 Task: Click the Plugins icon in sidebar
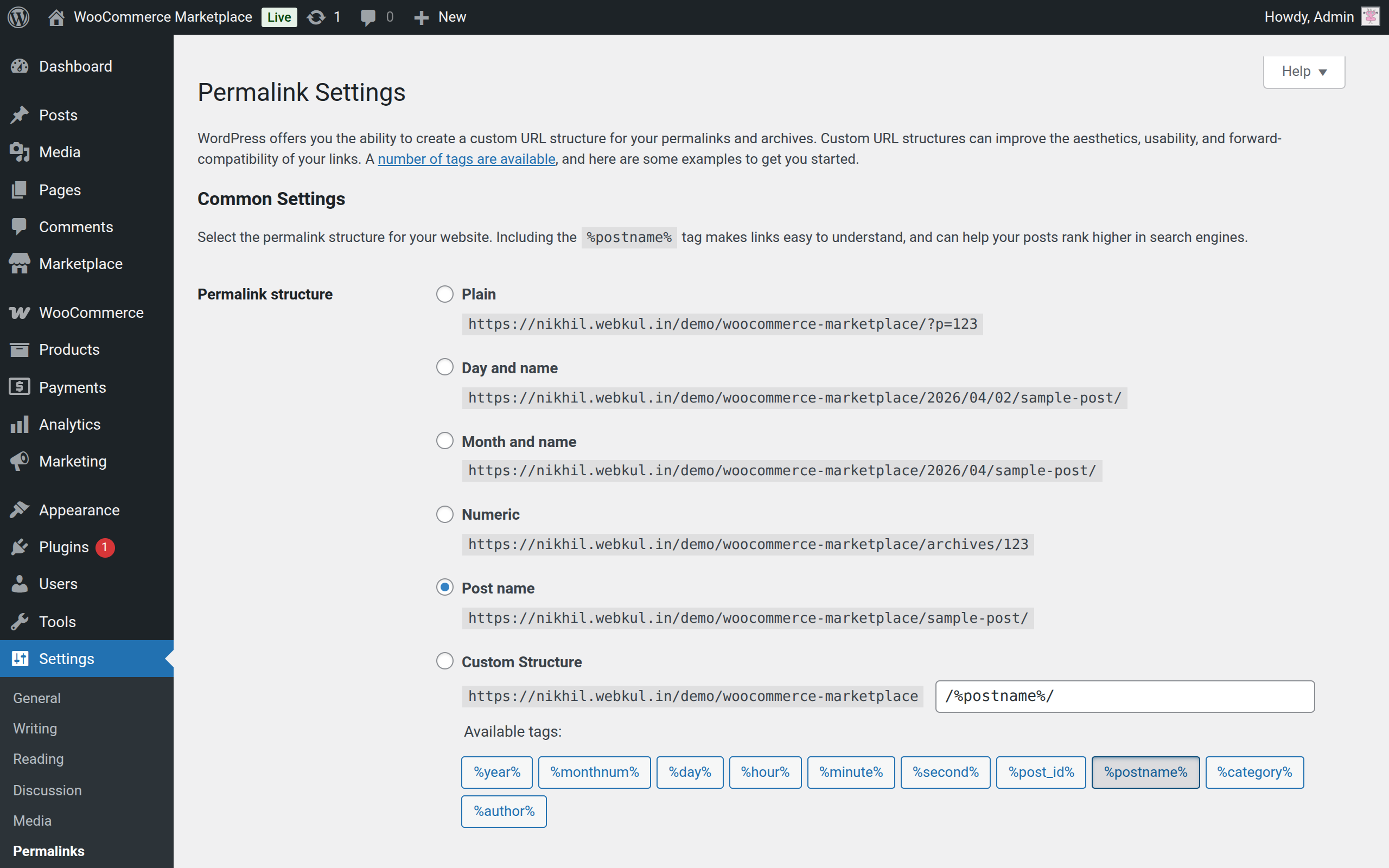(x=20, y=547)
